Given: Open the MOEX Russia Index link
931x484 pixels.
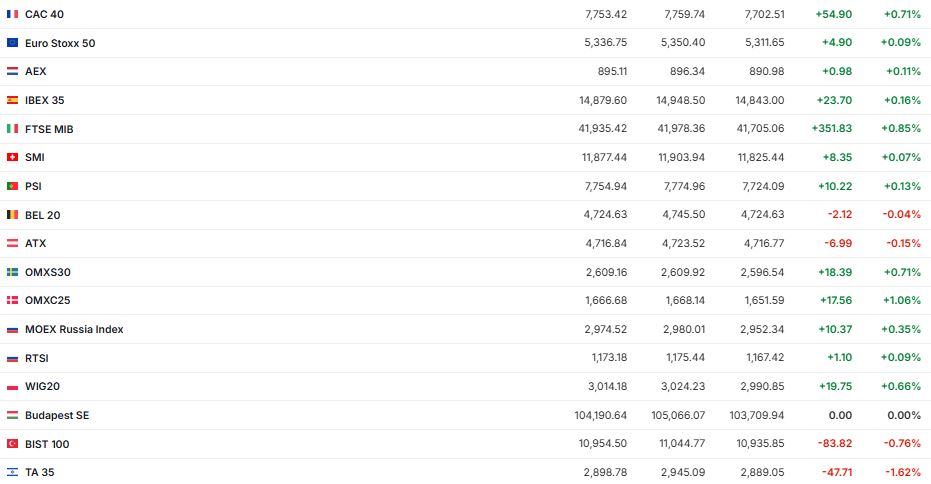Looking at the screenshot, I should click(74, 329).
